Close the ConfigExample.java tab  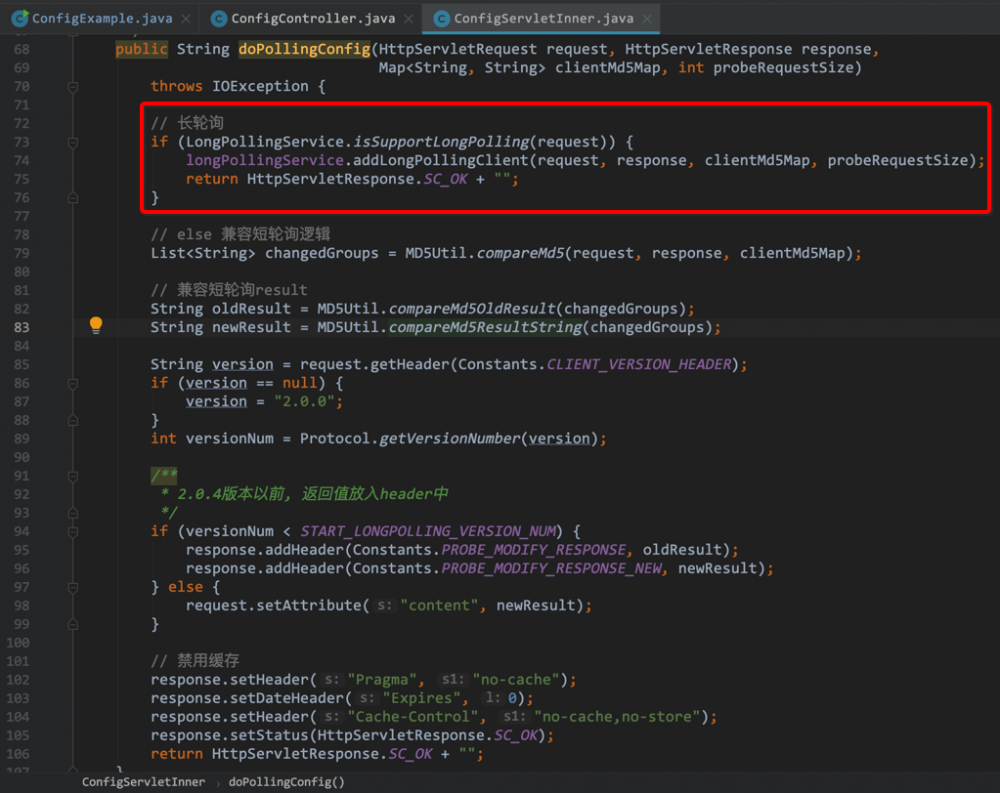point(186,19)
